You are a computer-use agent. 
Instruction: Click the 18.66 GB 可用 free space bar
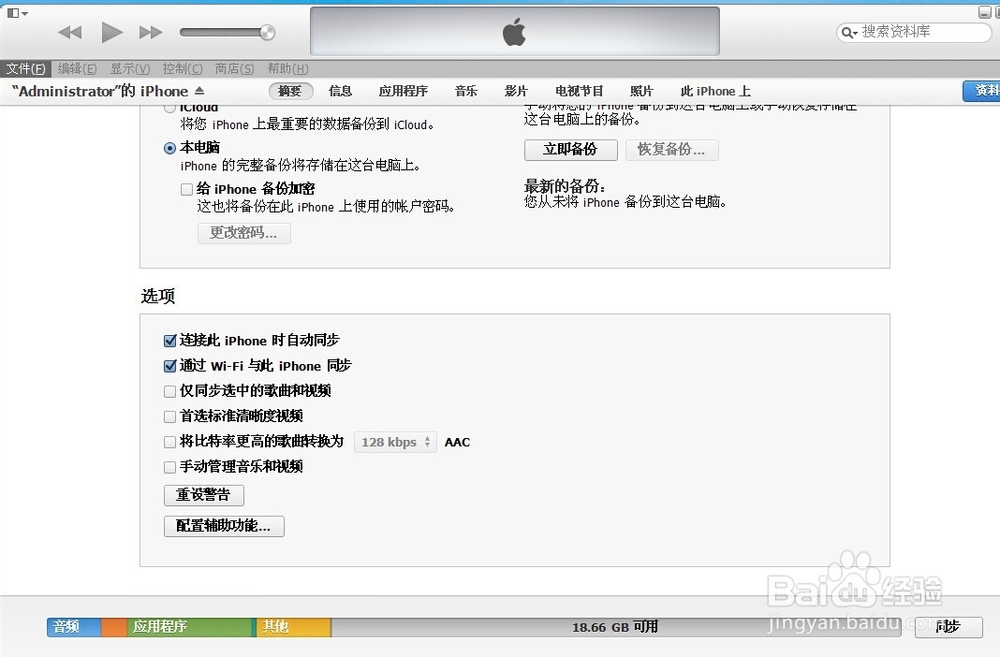(615, 627)
